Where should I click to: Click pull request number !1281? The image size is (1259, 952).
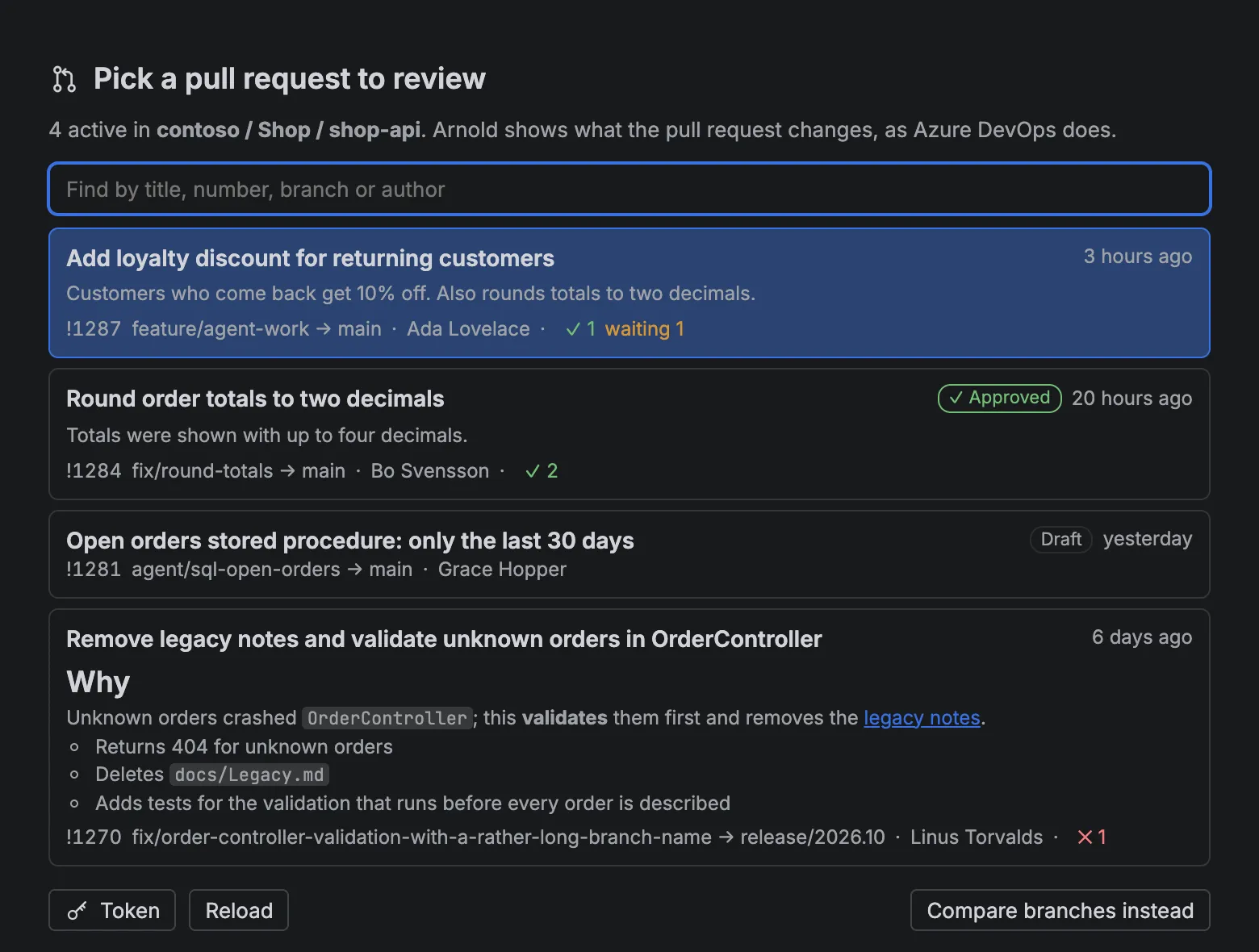pyautogui.click(x=94, y=570)
